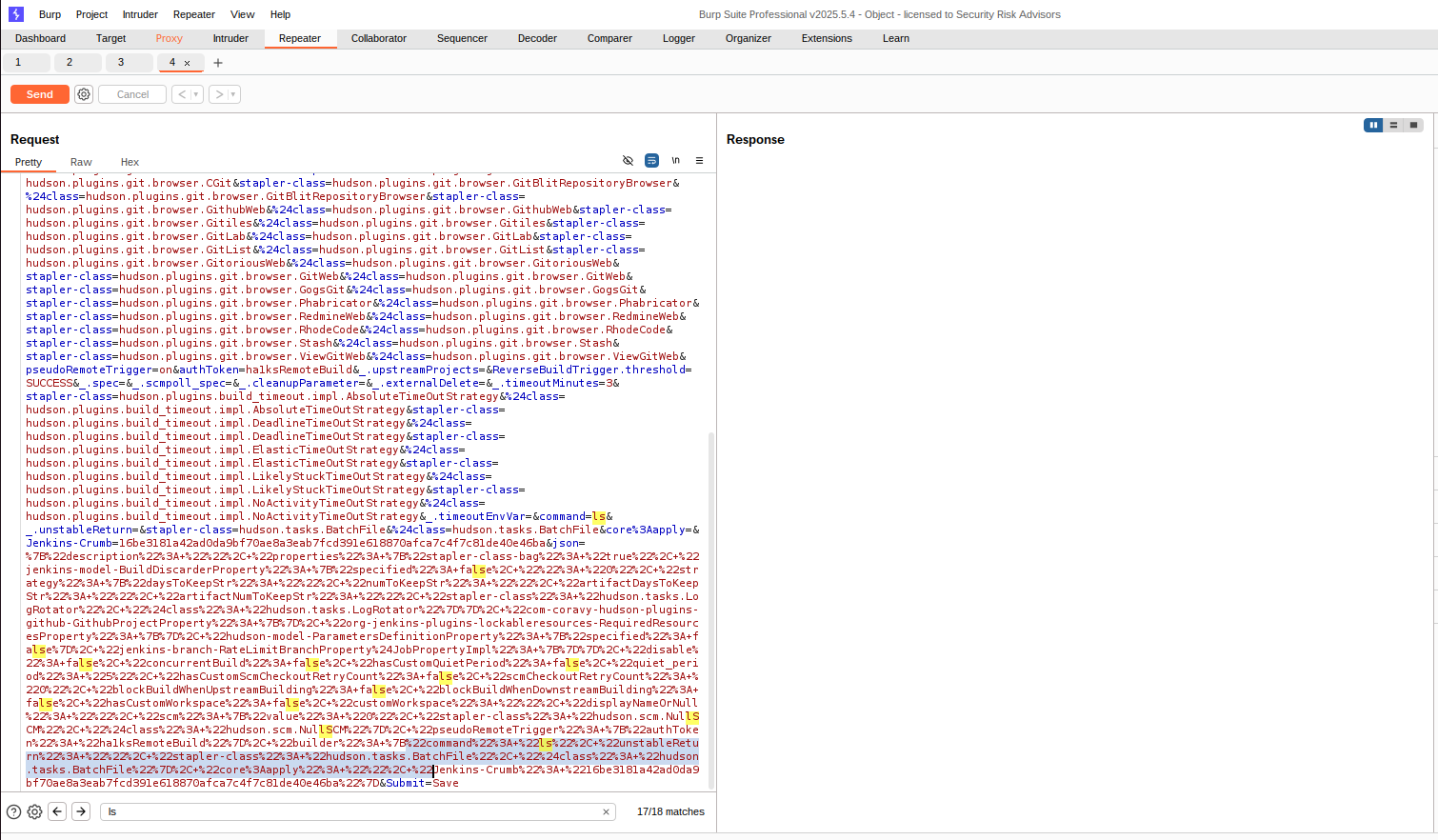Switch to the Extensions tab

(827, 38)
